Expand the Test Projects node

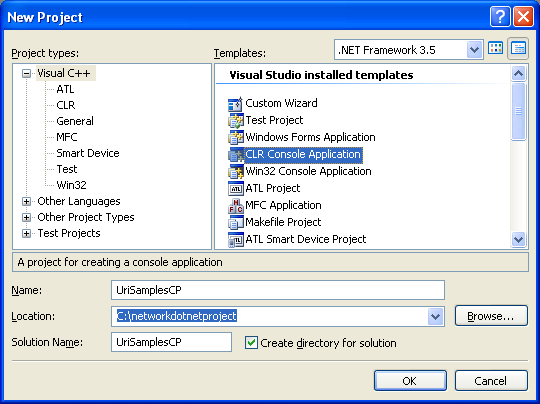point(26,233)
